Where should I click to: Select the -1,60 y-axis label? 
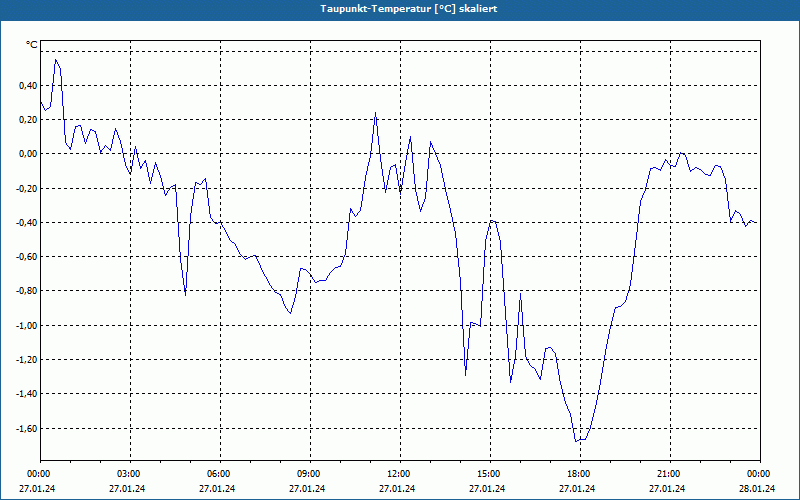point(27,429)
